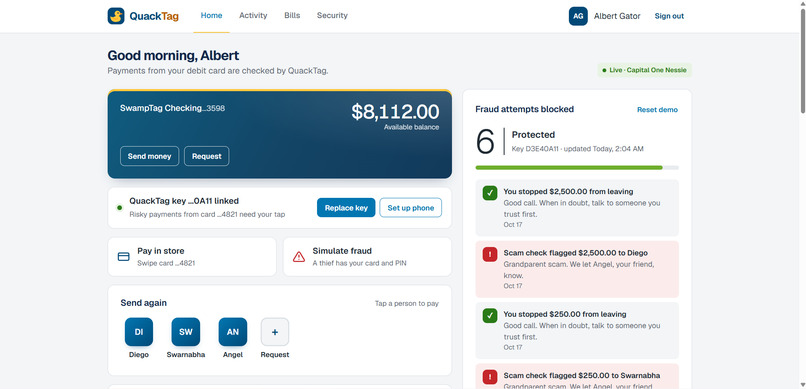The image size is (806, 389).
Task: Click the 'QuackTag key ...0A11 linked' text
Action: coord(184,201)
